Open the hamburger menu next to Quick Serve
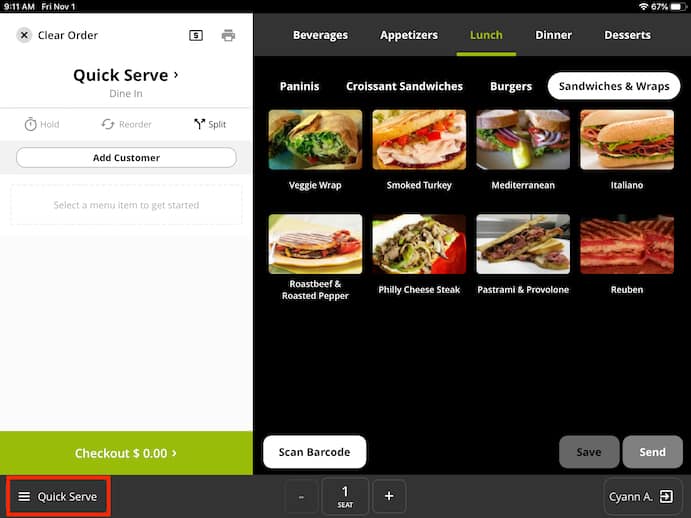This screenshot has width=691, height=518. click(x=24, y=497)
